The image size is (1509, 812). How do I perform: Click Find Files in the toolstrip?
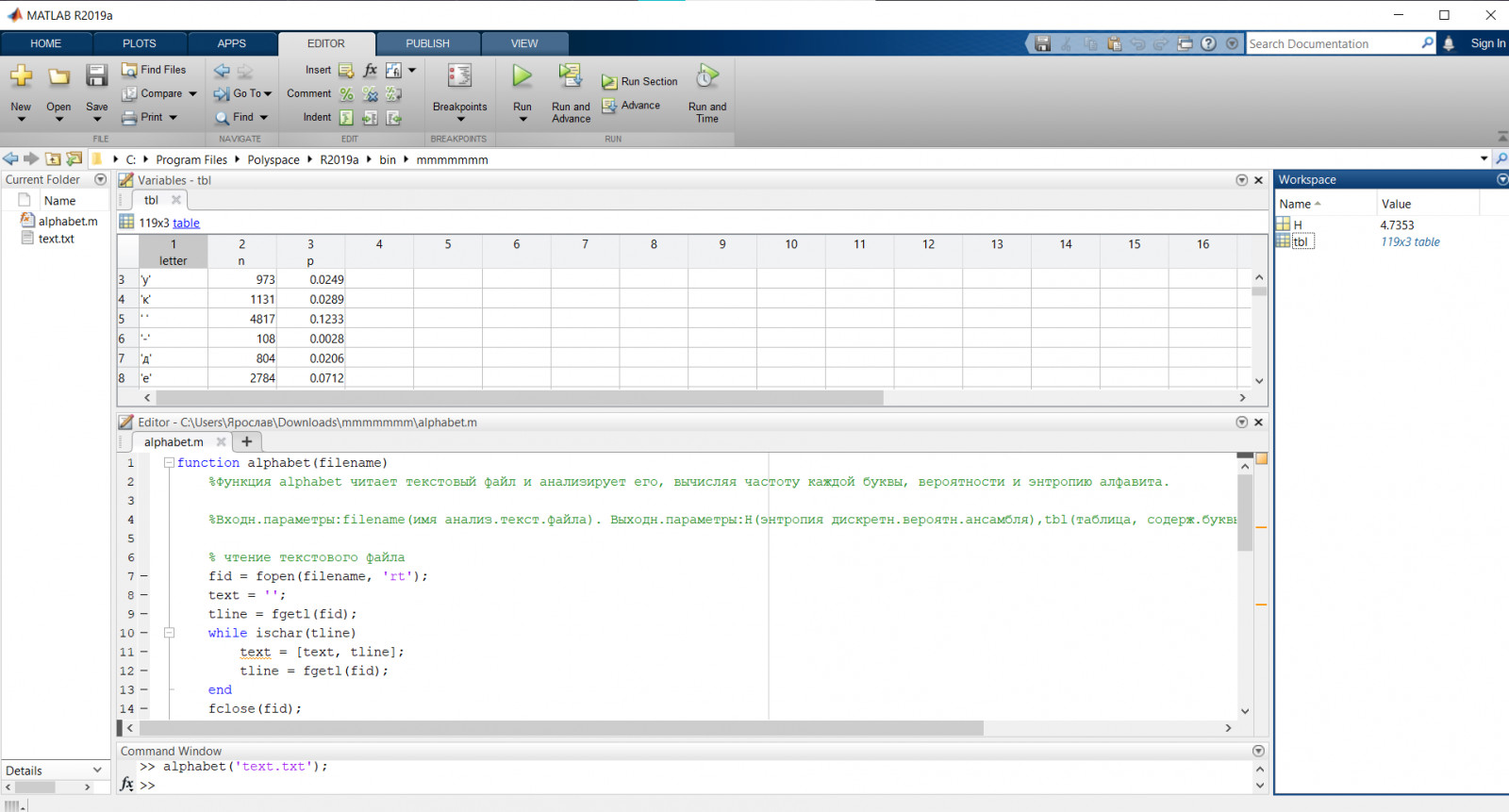tap(154, 70)
